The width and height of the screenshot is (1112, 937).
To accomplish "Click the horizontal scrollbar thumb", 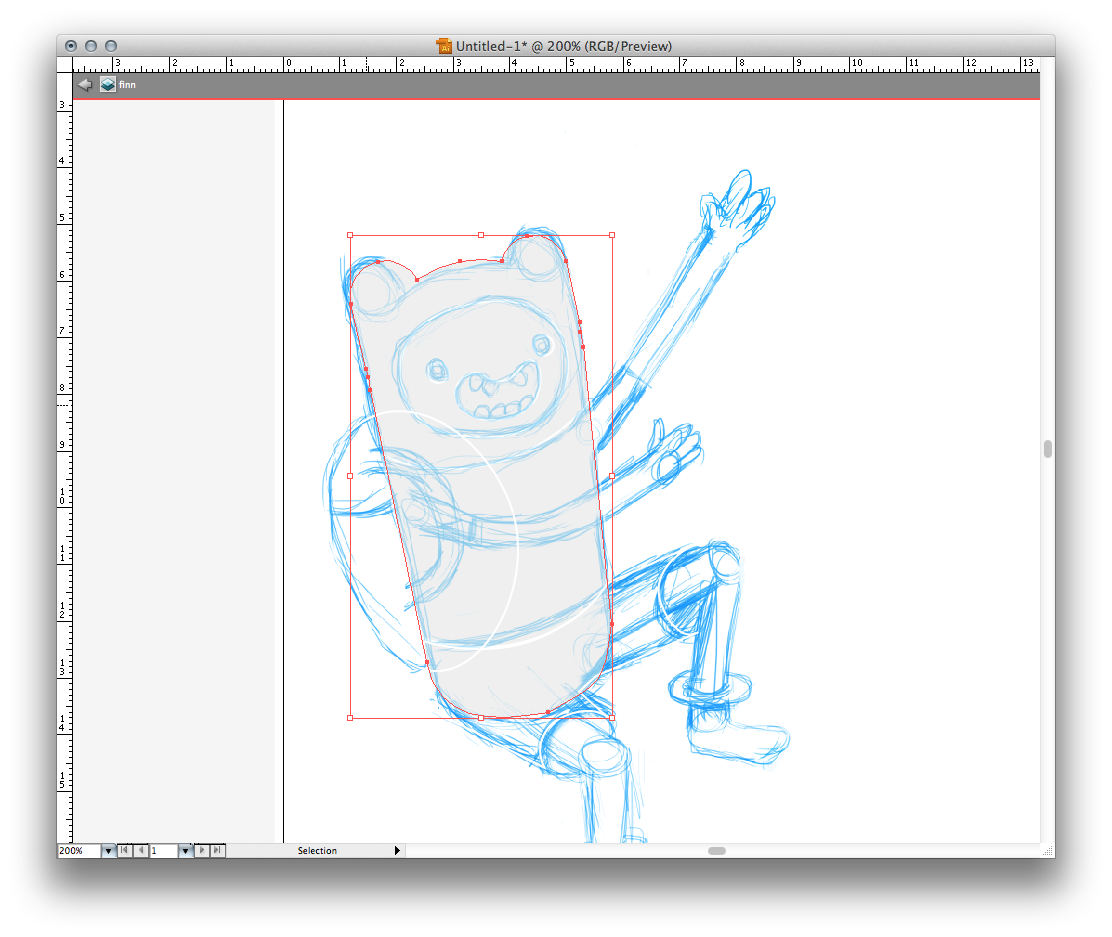I will (x=717, y=851).
